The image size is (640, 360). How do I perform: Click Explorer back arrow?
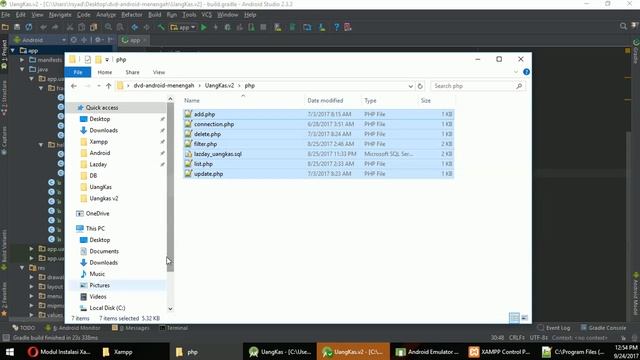point(74,86)
